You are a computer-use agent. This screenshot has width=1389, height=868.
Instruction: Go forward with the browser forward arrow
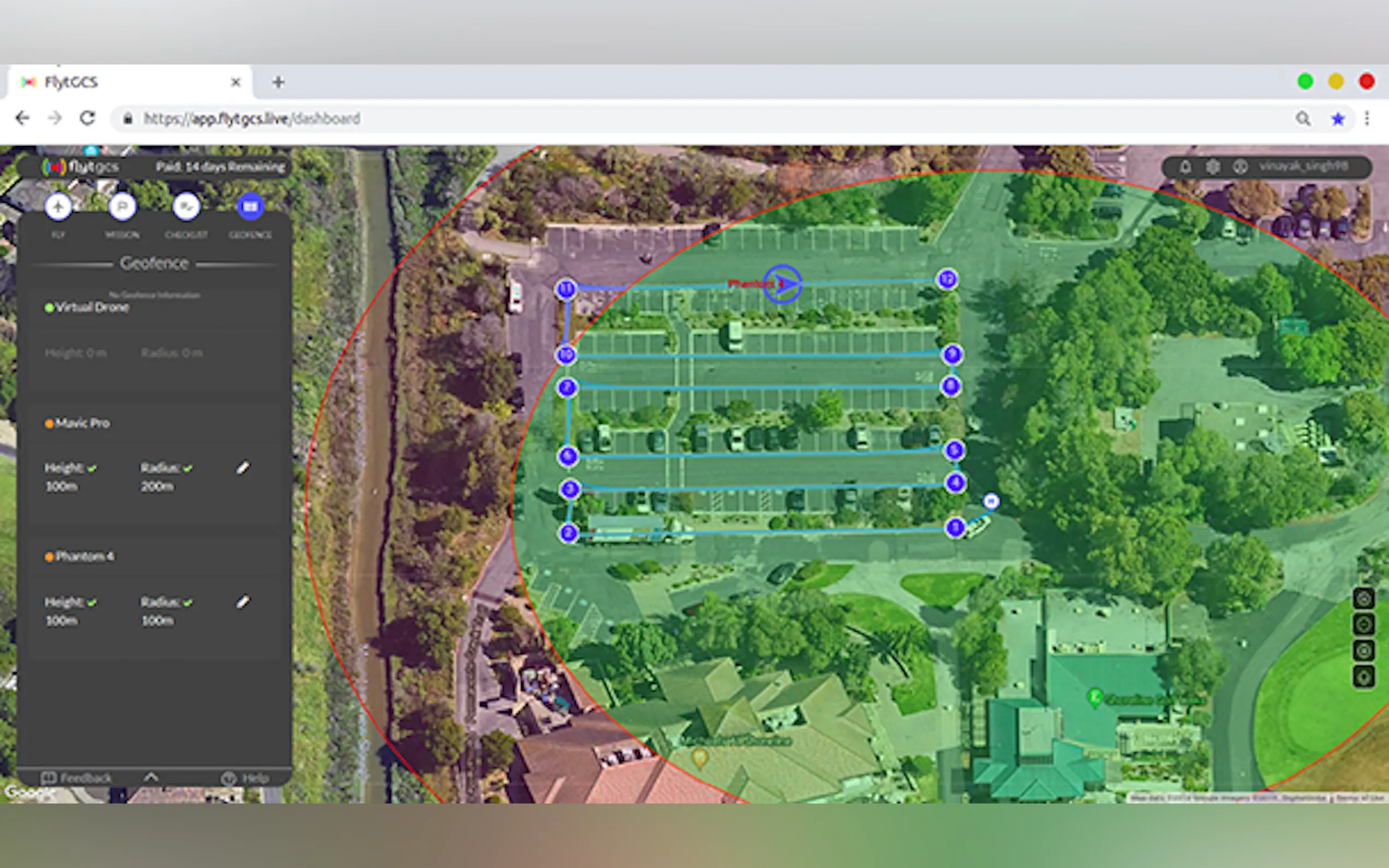(x=55, y=118)
